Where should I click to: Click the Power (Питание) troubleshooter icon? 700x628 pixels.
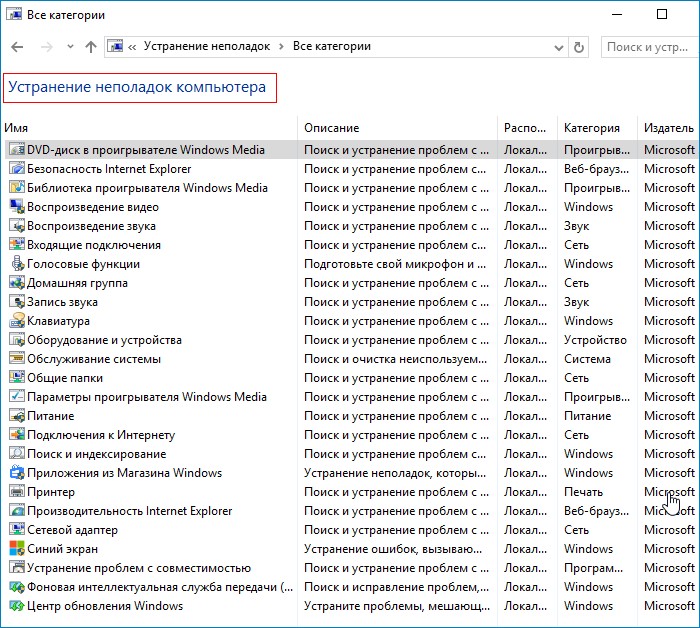(x=17, y=416)
